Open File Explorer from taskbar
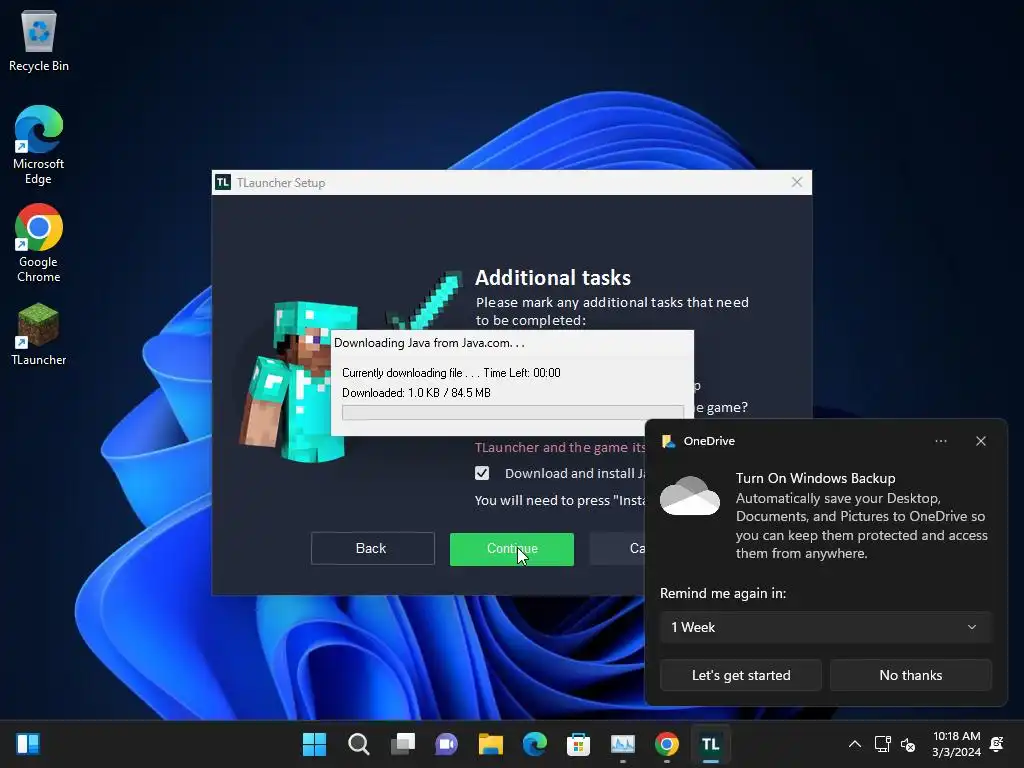 click(490, 744)
